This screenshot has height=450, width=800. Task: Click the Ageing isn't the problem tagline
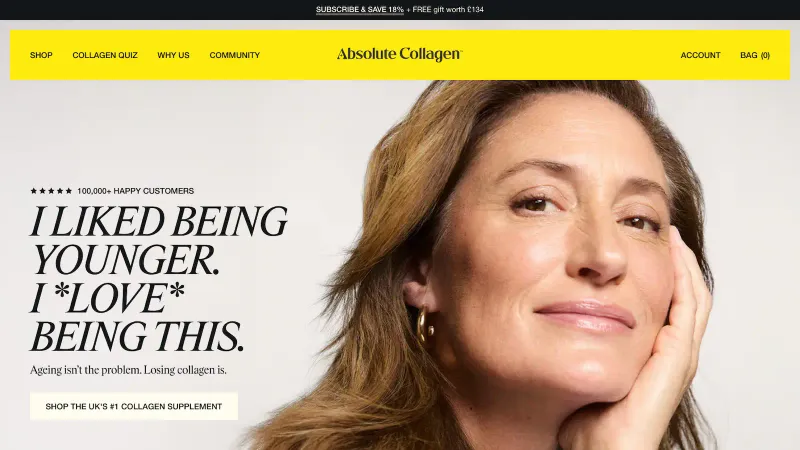coord(128,370)
